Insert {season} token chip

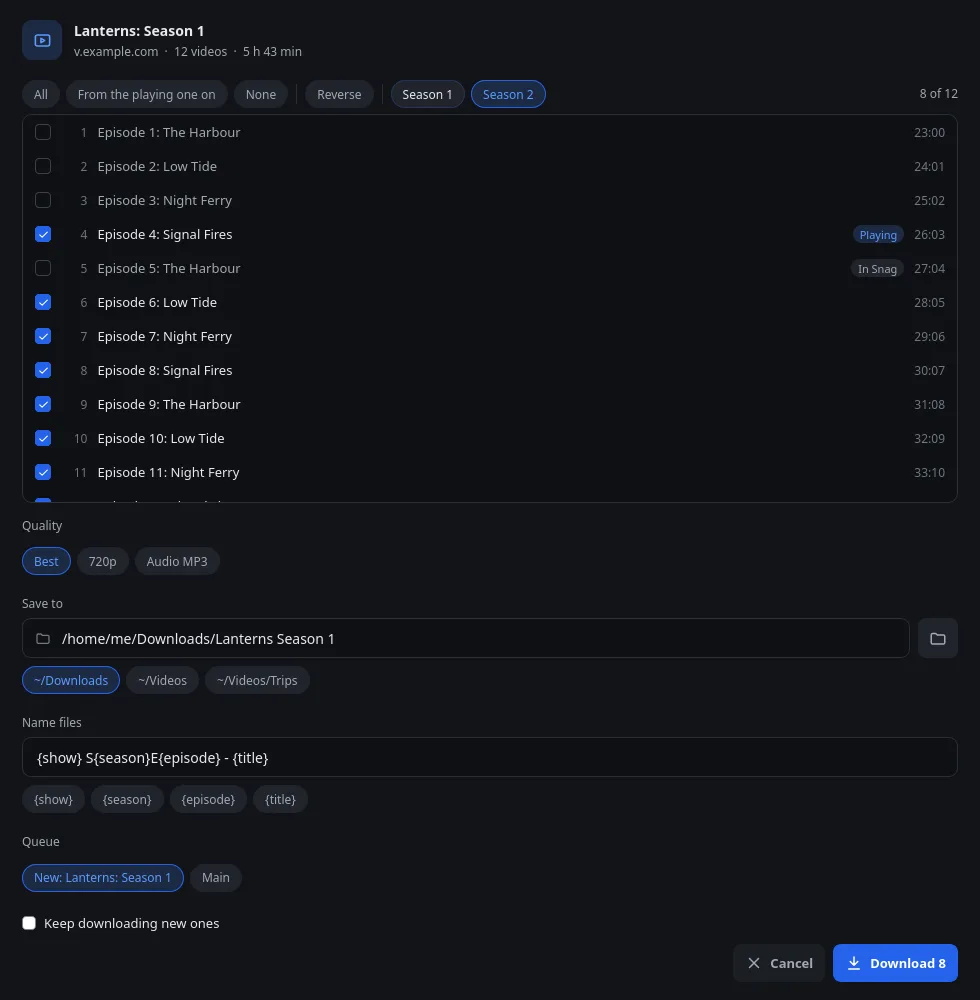click(127, 799)
